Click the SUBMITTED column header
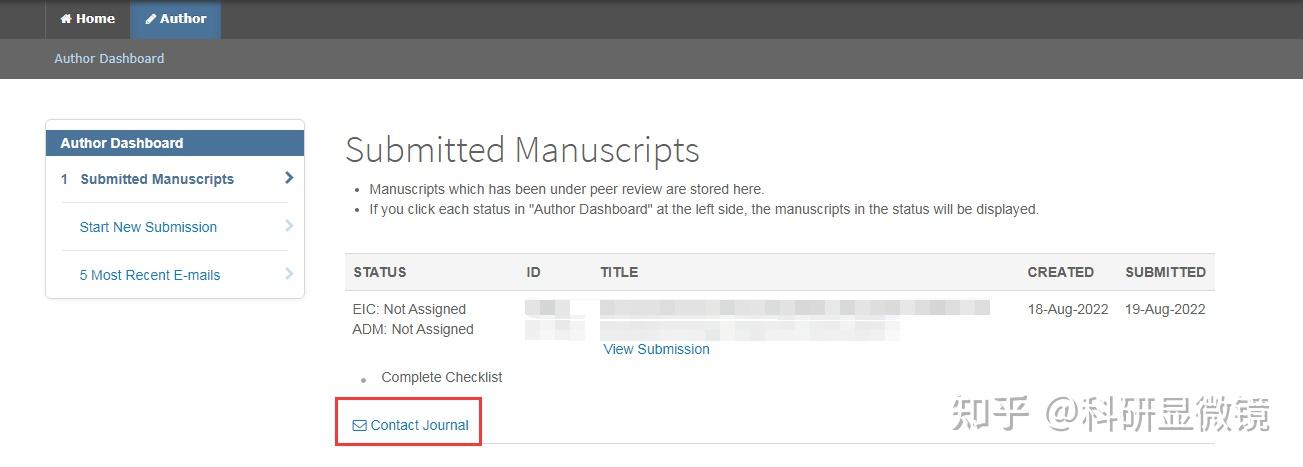 pos(1165,272)
